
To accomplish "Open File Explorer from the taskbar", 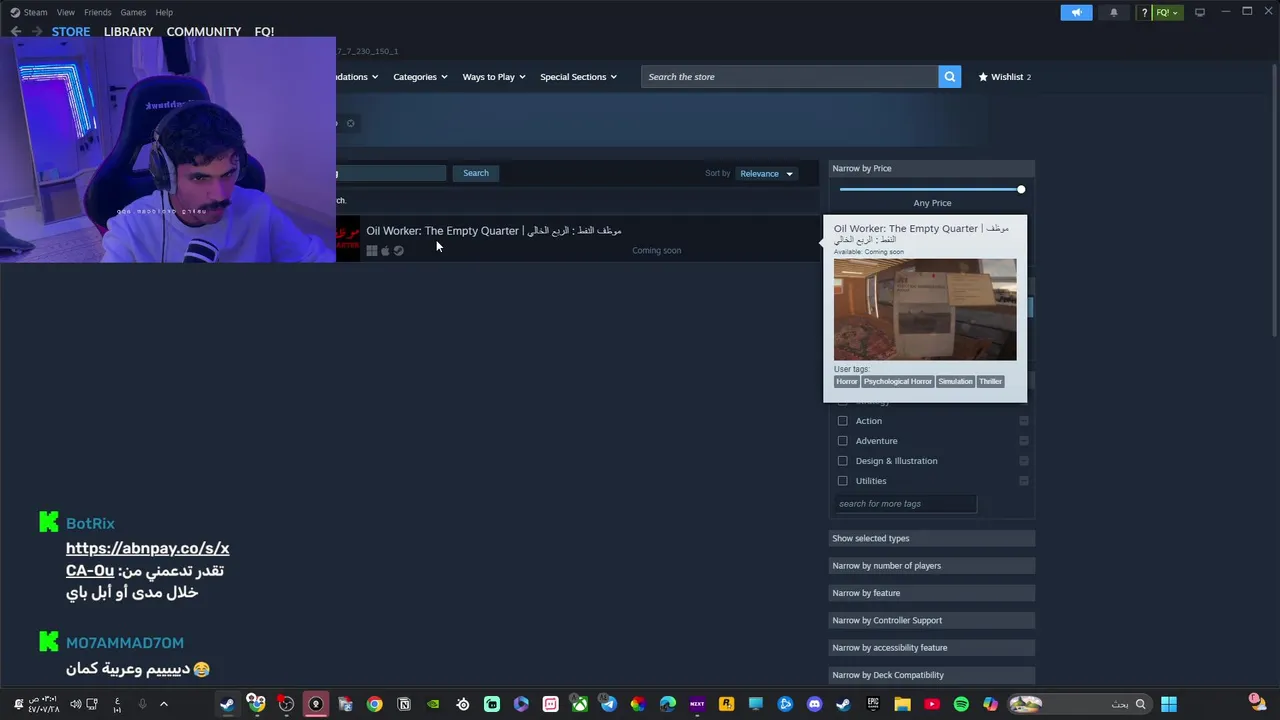I will pyautogui.click(x=902, y=704).
